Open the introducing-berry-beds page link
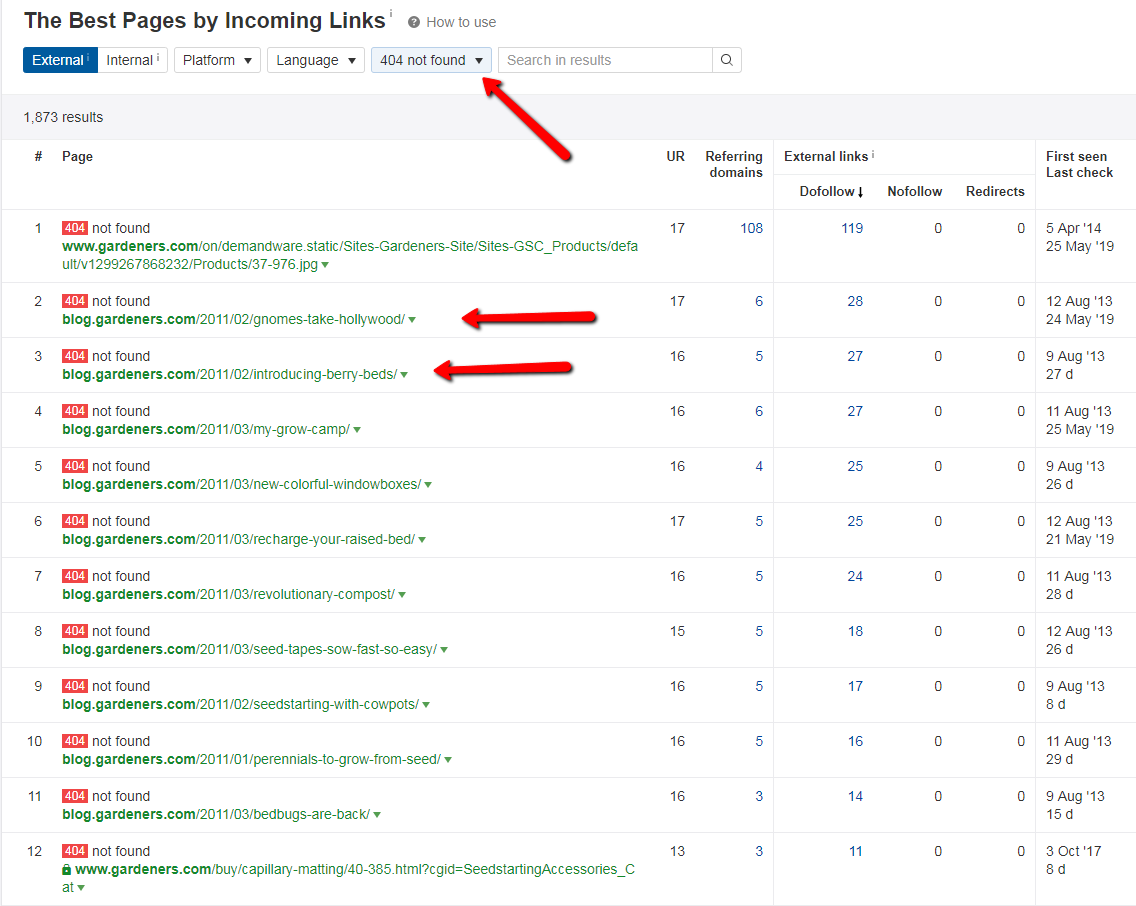The width and height of the screenshot is (1136, 906). (230, 374)
